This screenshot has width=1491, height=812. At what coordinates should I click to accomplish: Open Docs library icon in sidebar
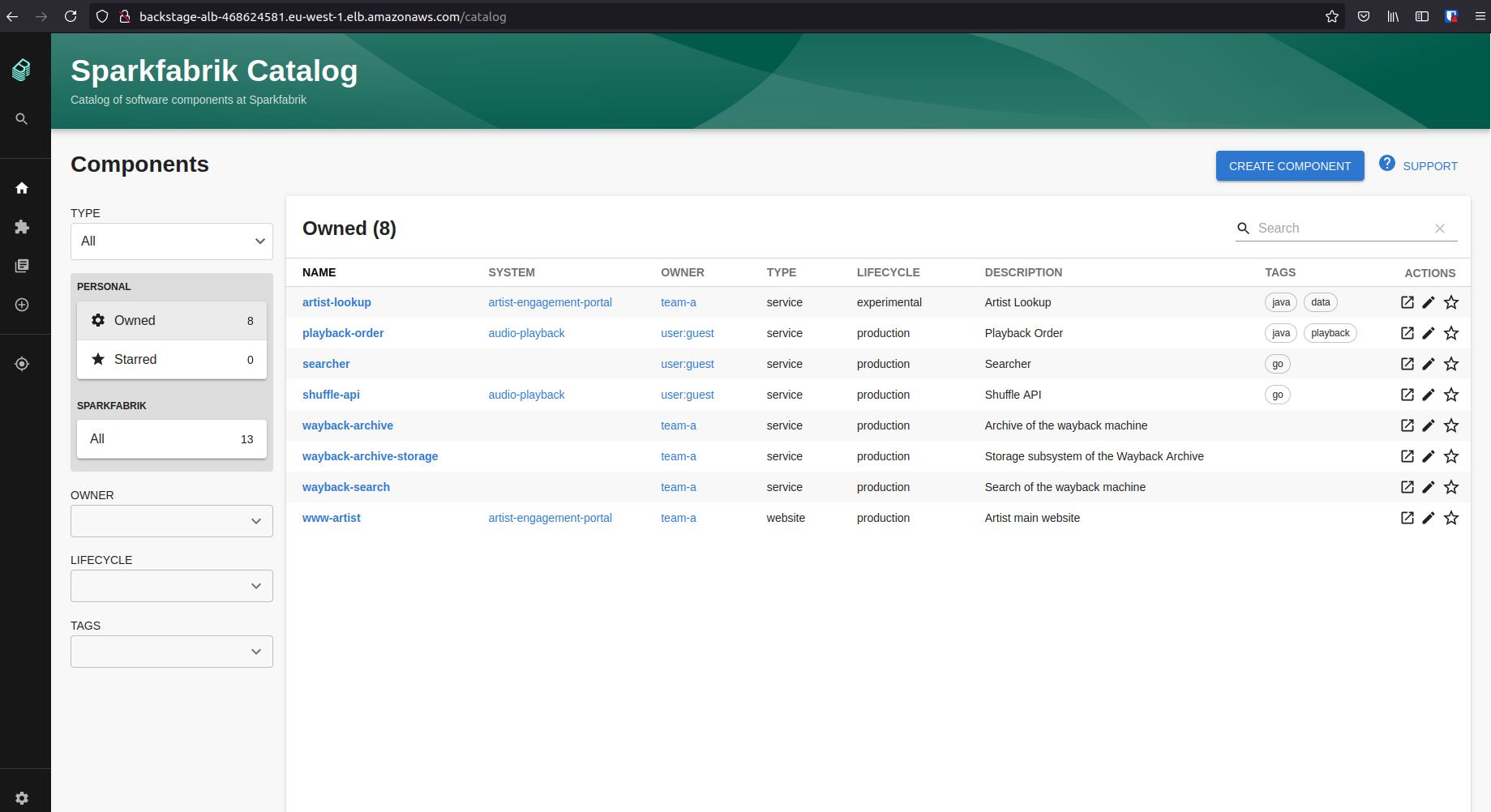pyautogui.click(x=22, y=266)
